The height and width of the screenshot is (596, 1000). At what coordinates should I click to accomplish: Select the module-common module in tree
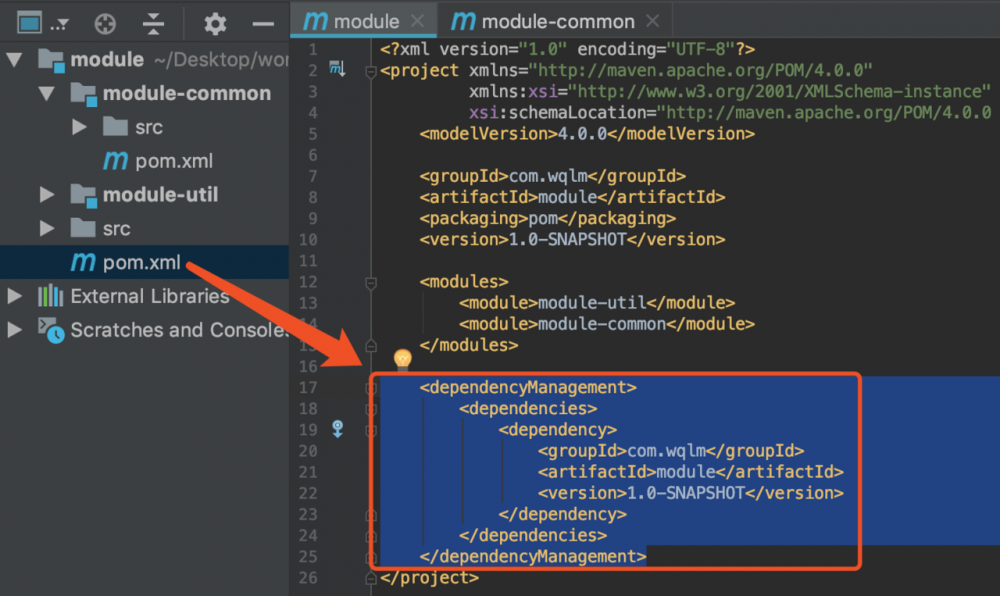(x=187, y=93)
